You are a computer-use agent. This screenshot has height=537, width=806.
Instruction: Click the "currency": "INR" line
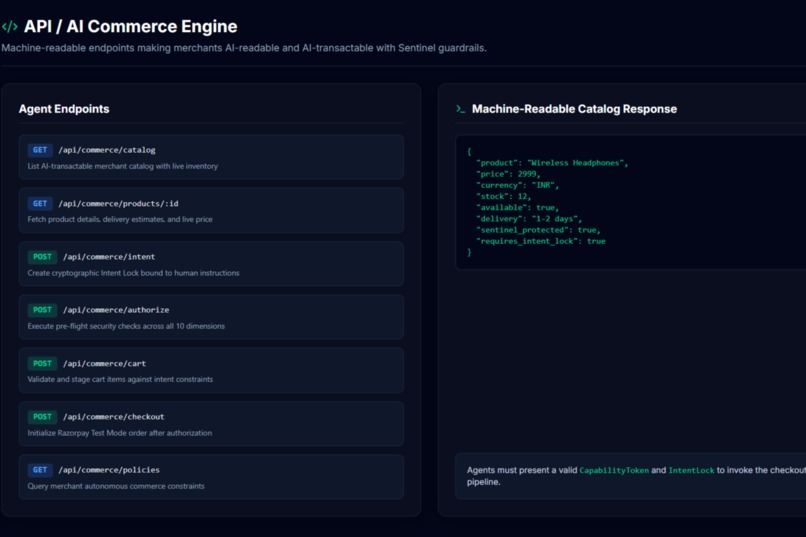coord(517,186)
